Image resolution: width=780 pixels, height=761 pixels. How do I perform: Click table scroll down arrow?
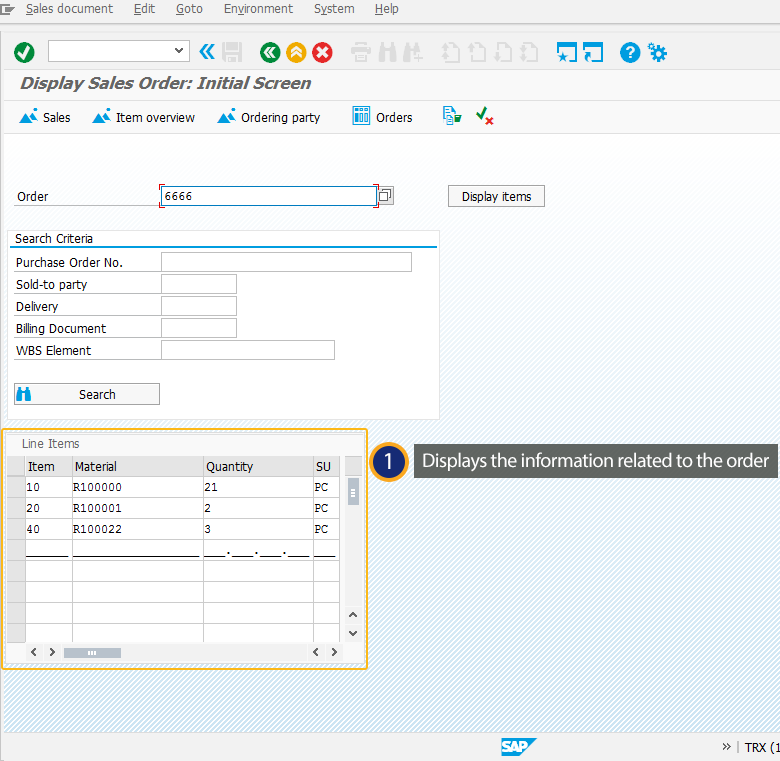353,633
